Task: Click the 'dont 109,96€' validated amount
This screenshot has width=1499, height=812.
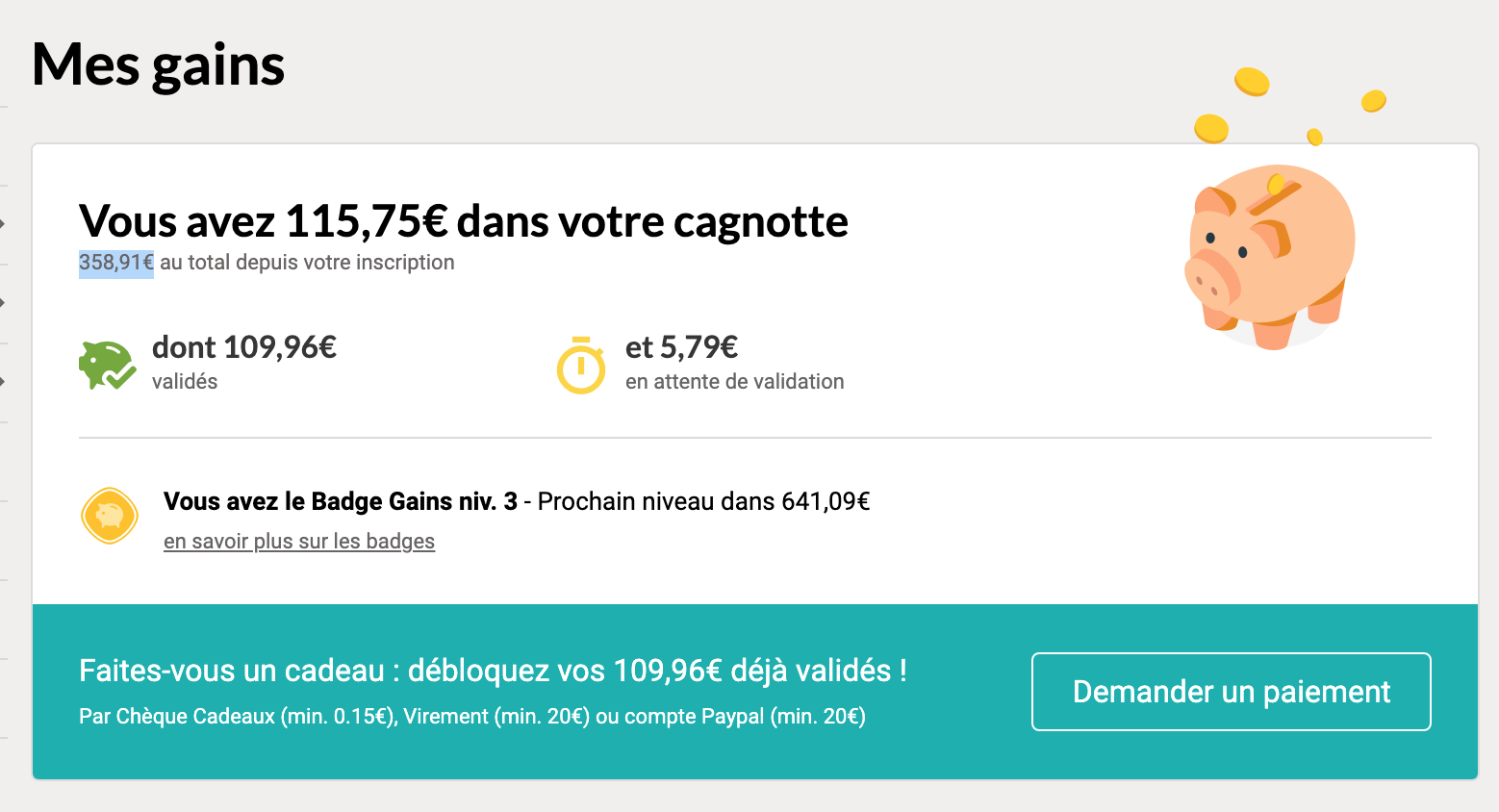Action: (x=244, y=347)
